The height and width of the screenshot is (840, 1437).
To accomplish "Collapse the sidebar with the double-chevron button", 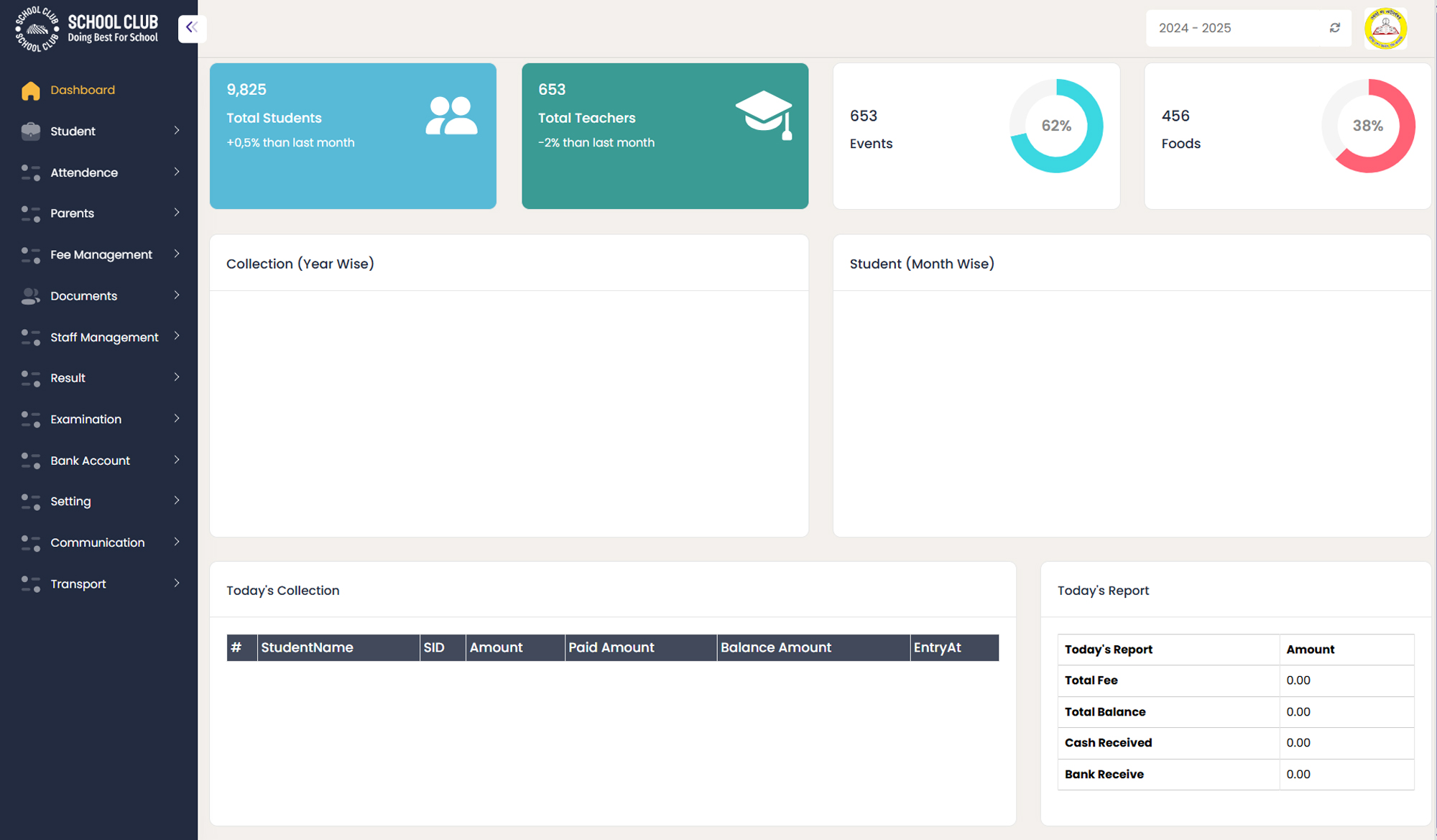I will point(192,28).
